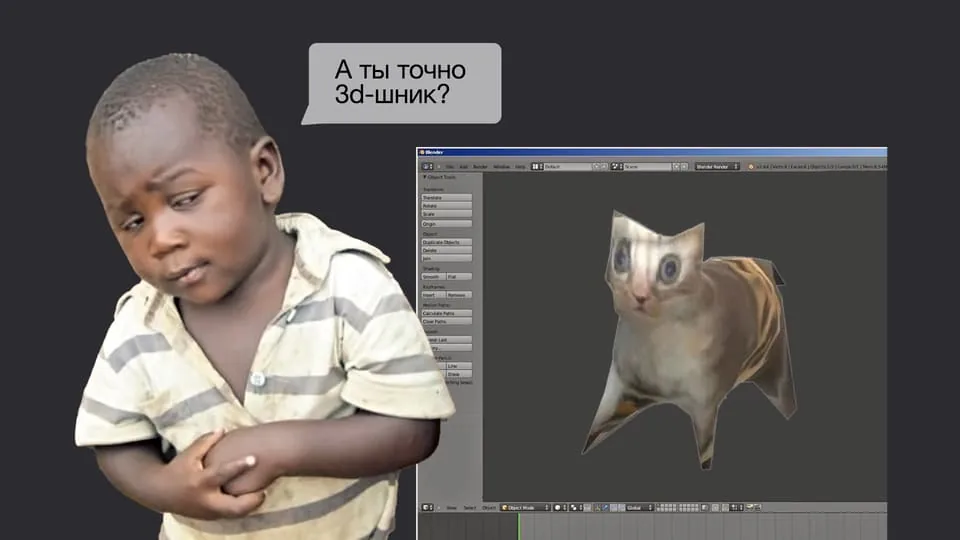Open the Info editor type selector icon

click(x=427, y=167)
